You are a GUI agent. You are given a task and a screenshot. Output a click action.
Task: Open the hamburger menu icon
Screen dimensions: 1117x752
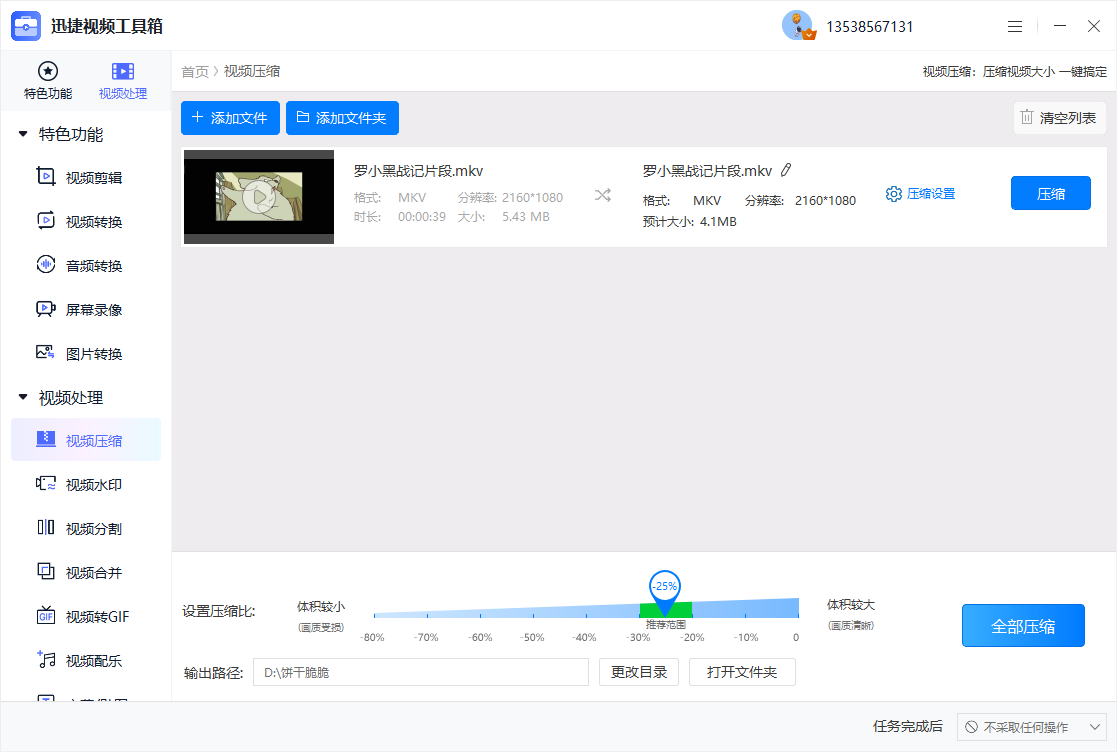pos(1015,26)
